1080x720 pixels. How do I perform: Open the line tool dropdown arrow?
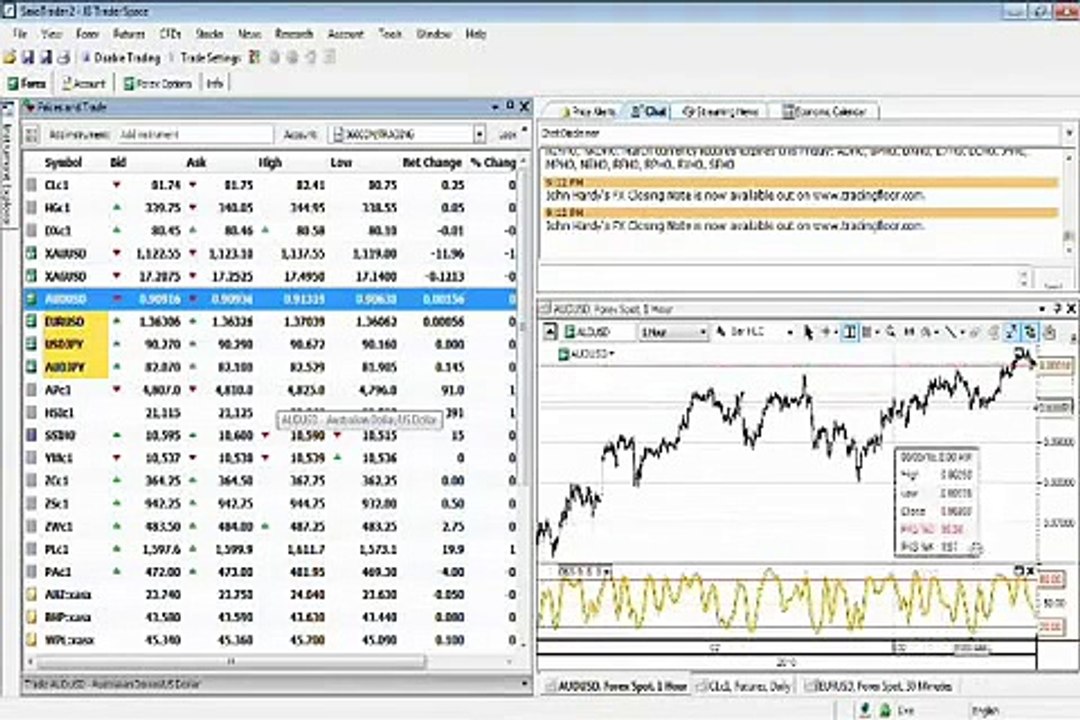point(962,333)
